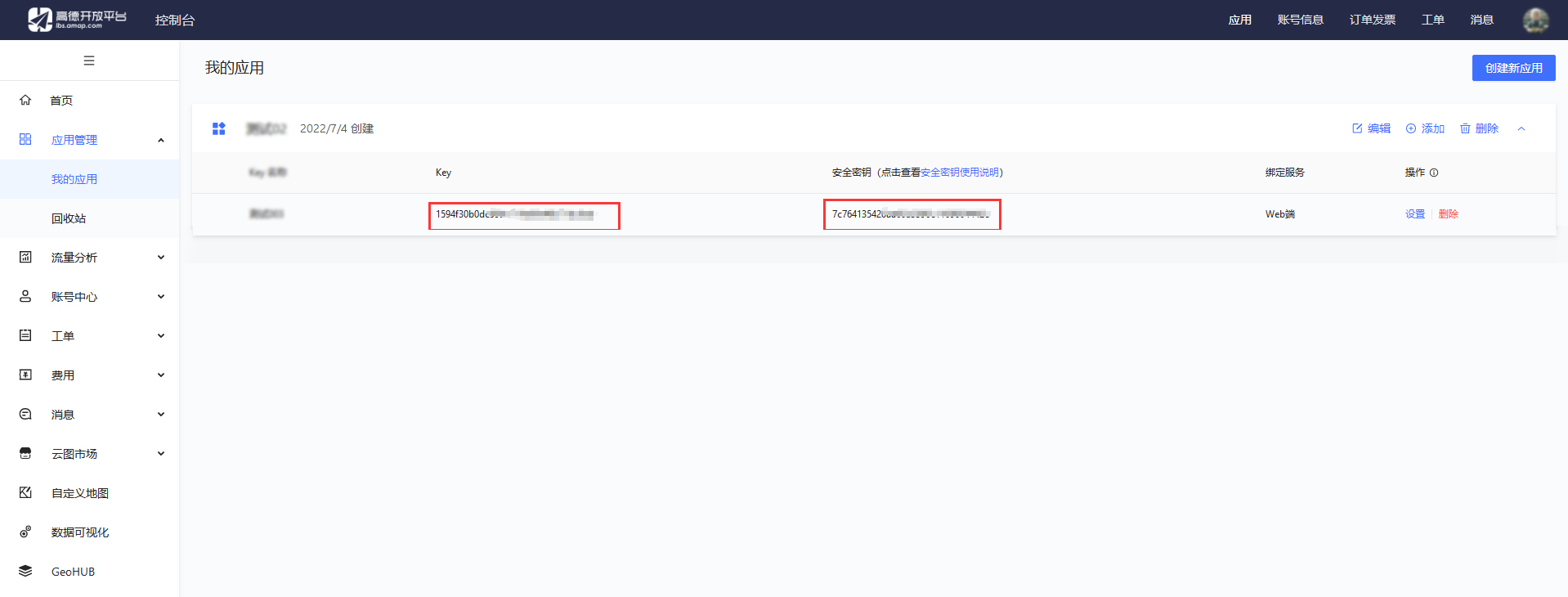Click the 数据可视化 sidebar icon
Screen dimensions: 1568x597
pos(25,532)
